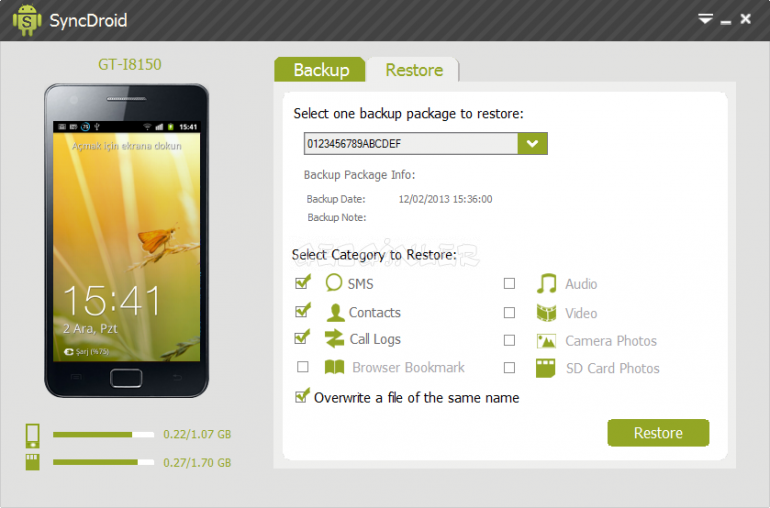Click the SyncDroid android logo
The height and width of the screenshot is (508, 770).
(x=28, y=21)
